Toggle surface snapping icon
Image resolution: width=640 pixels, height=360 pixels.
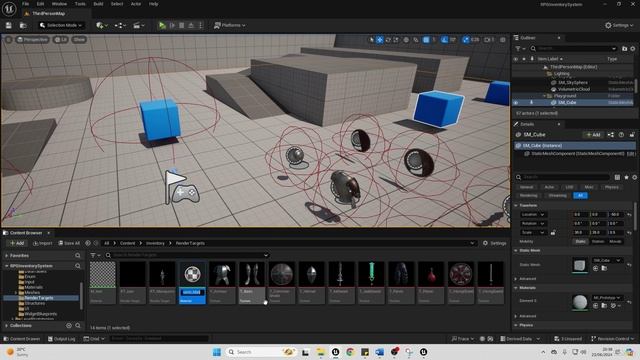(x=416, y=40)
